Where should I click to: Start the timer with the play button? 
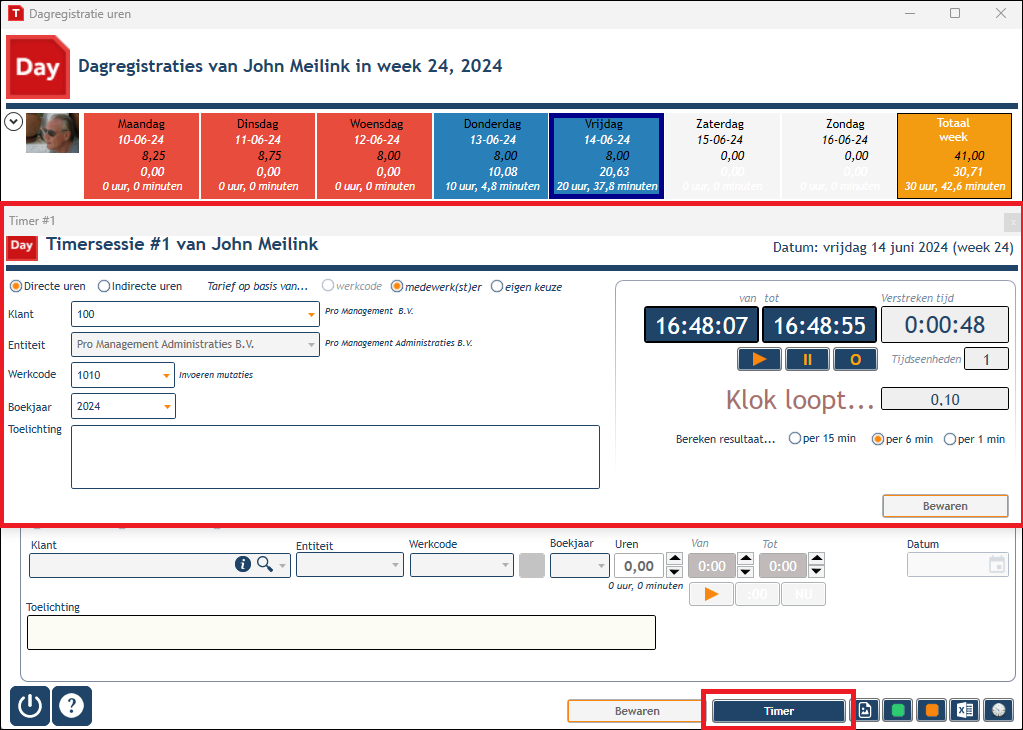pos(759,359)
